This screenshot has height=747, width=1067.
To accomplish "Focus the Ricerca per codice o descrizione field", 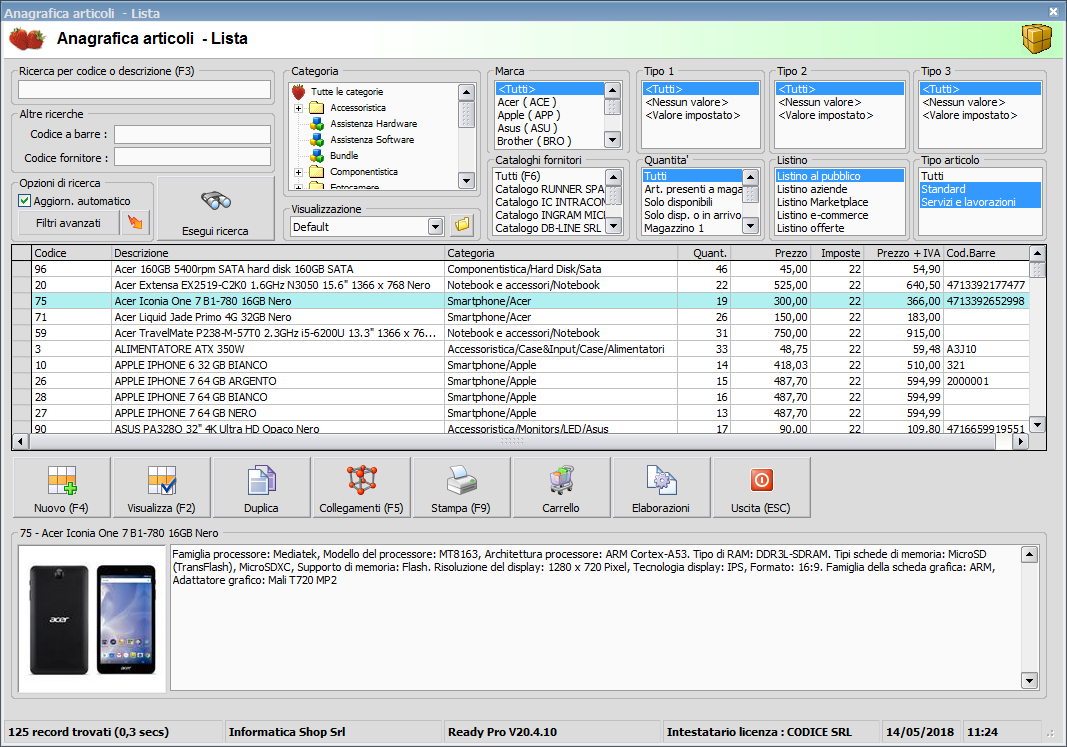I will point(144,90).
